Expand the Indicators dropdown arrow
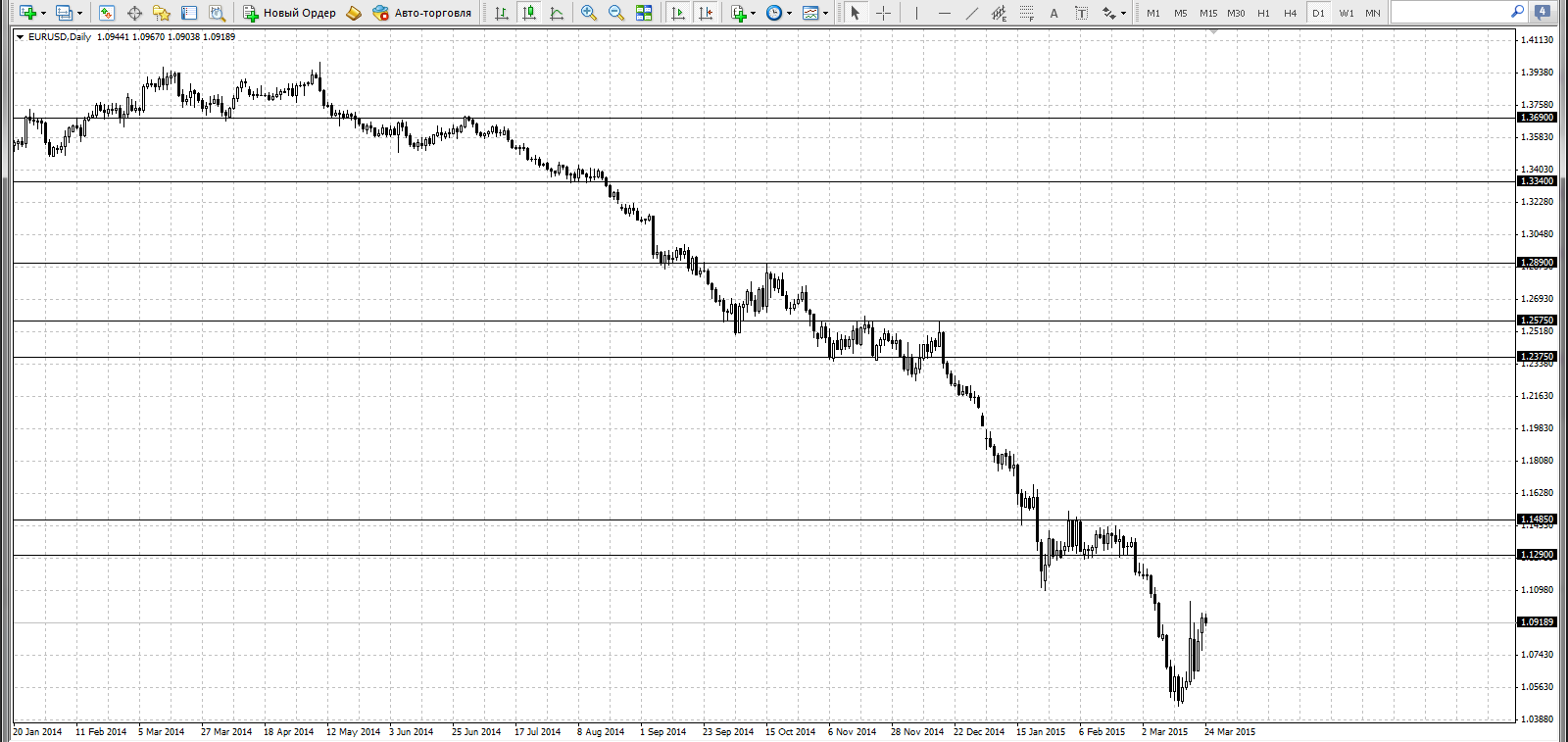 pos(753,14)
